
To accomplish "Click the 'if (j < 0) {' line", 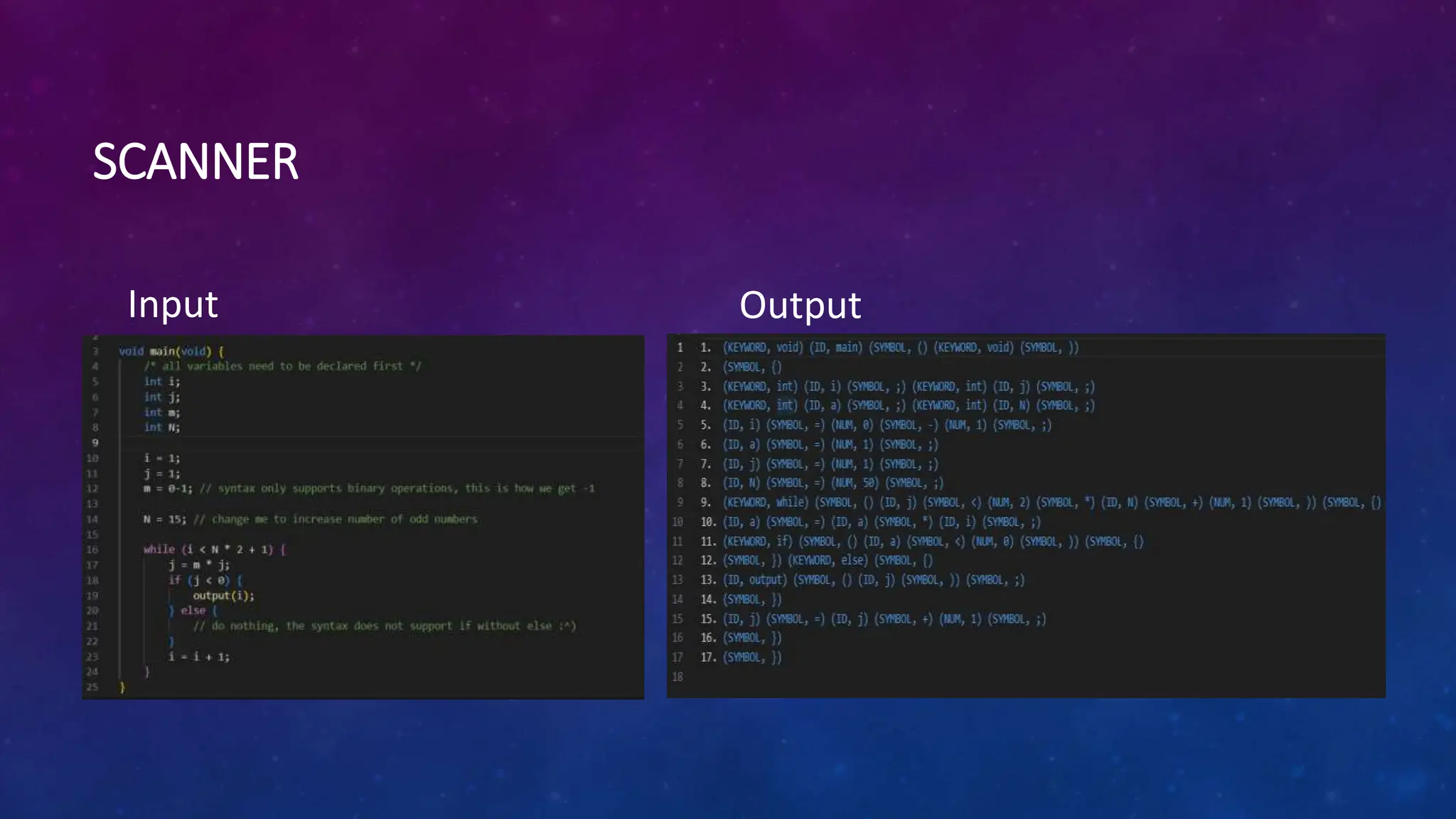I will 205,580.
